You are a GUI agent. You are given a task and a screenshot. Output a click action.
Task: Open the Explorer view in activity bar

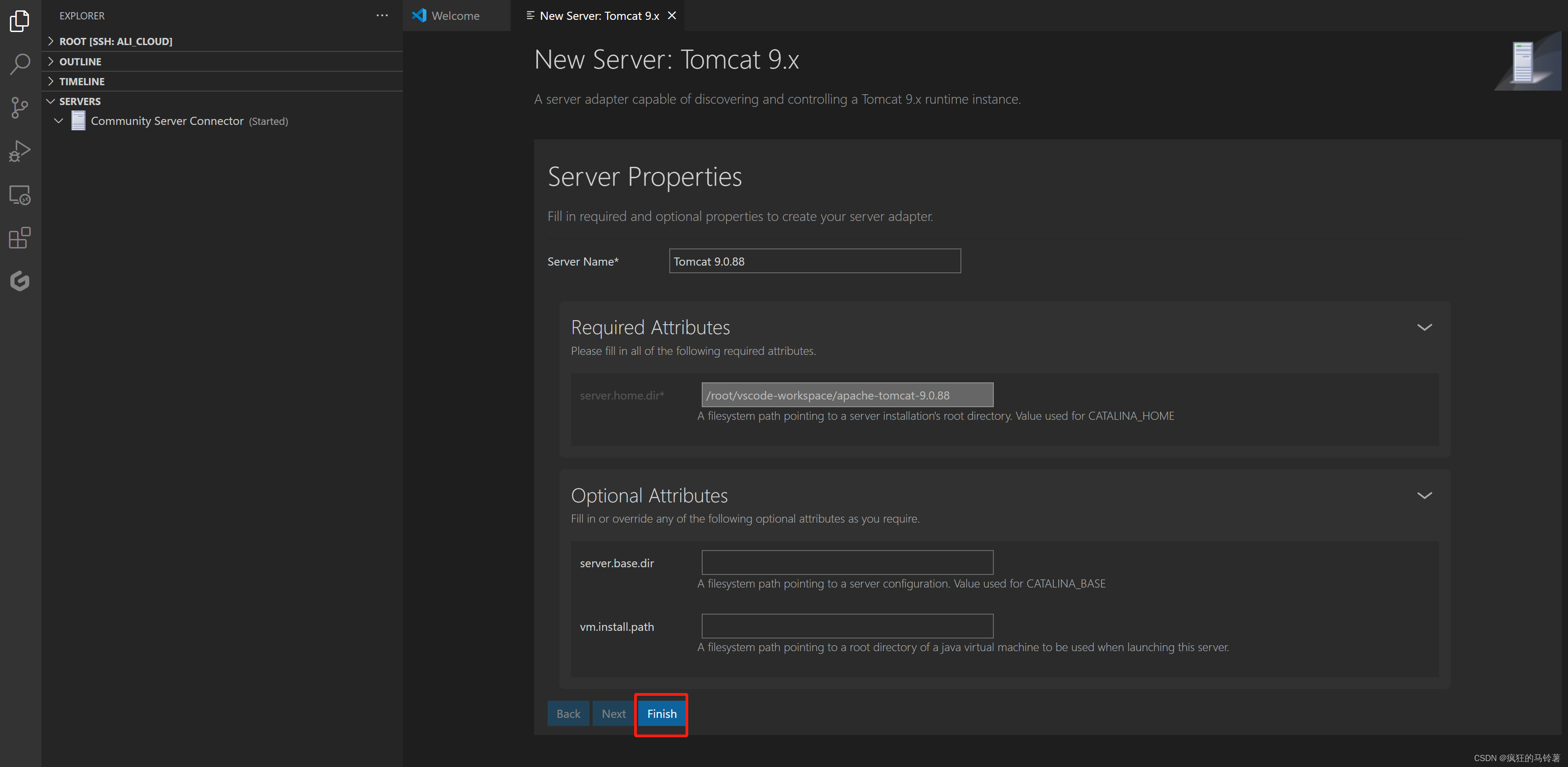19,21
